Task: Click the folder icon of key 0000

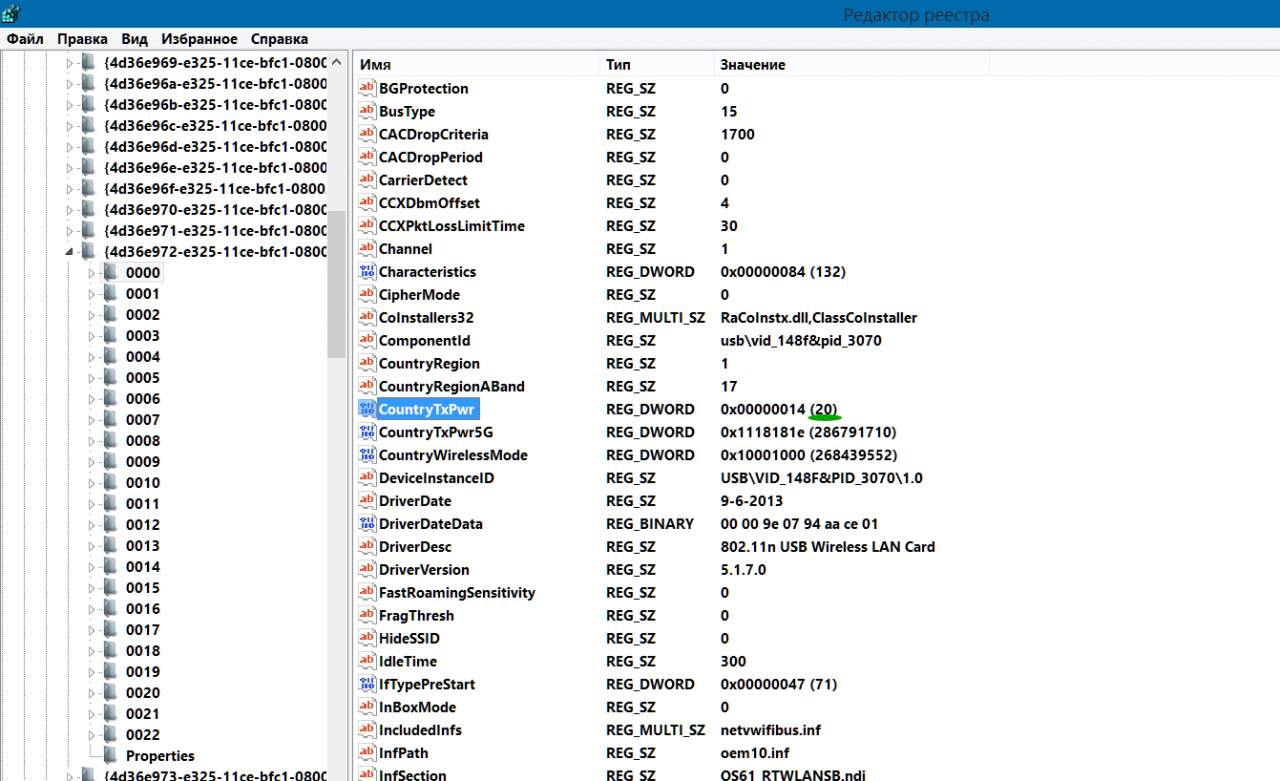Action: click(110, 273)
